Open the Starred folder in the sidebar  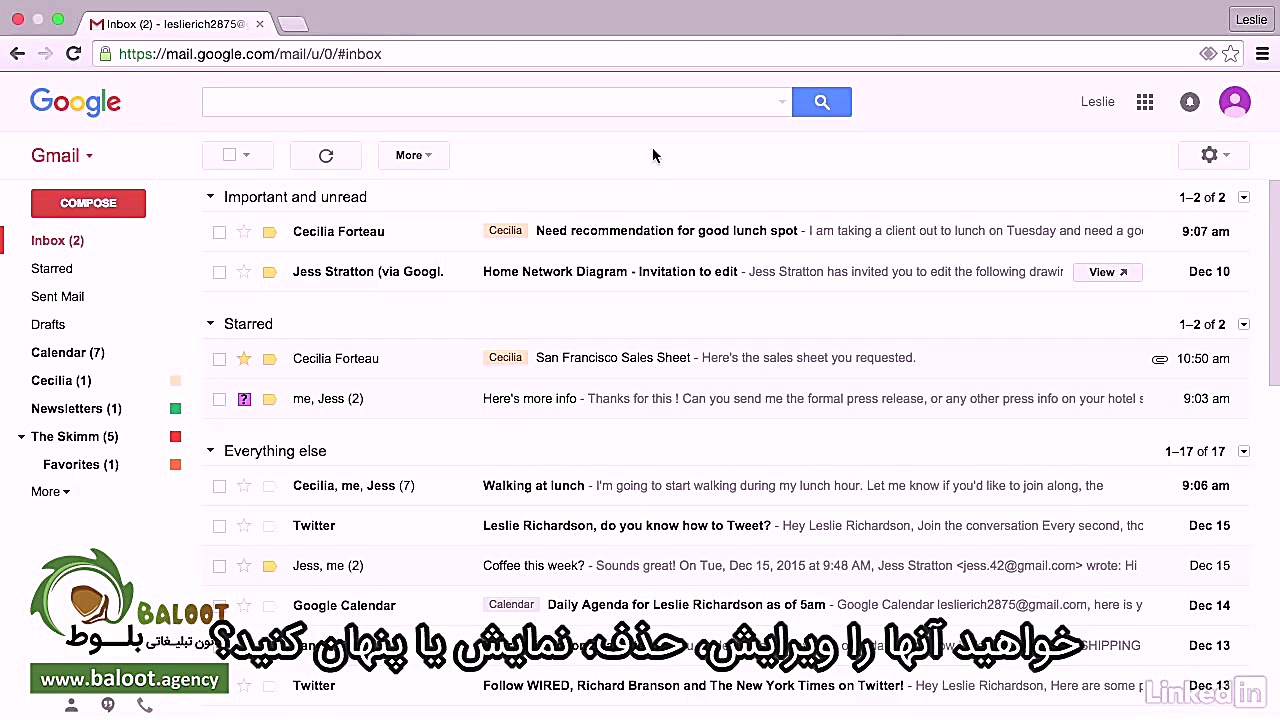(x=52, y=269)
